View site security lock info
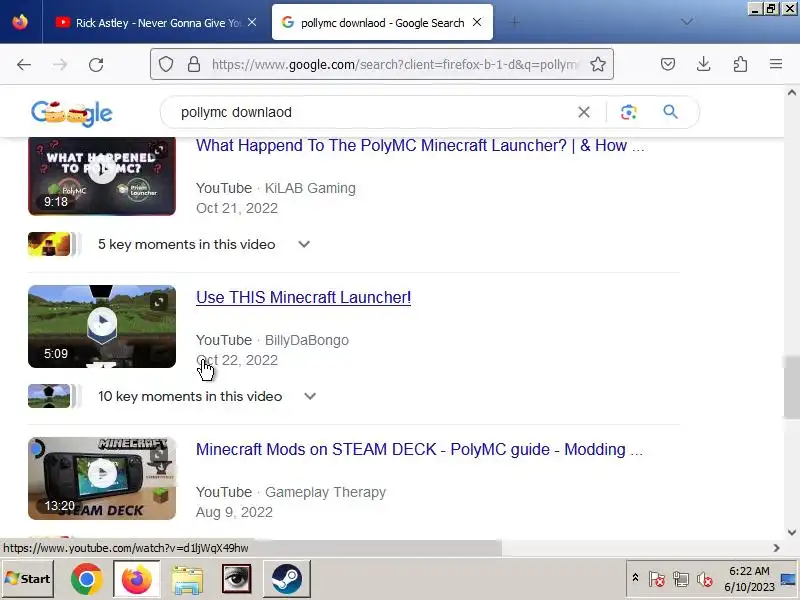Screen dimensions: 800x600 coord(194,64)
